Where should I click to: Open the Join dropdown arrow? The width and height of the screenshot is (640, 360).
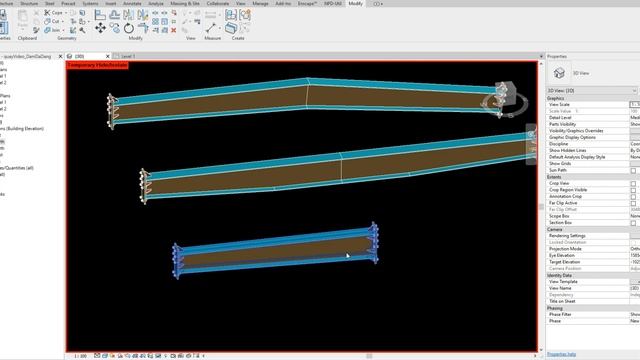(63, 30)
